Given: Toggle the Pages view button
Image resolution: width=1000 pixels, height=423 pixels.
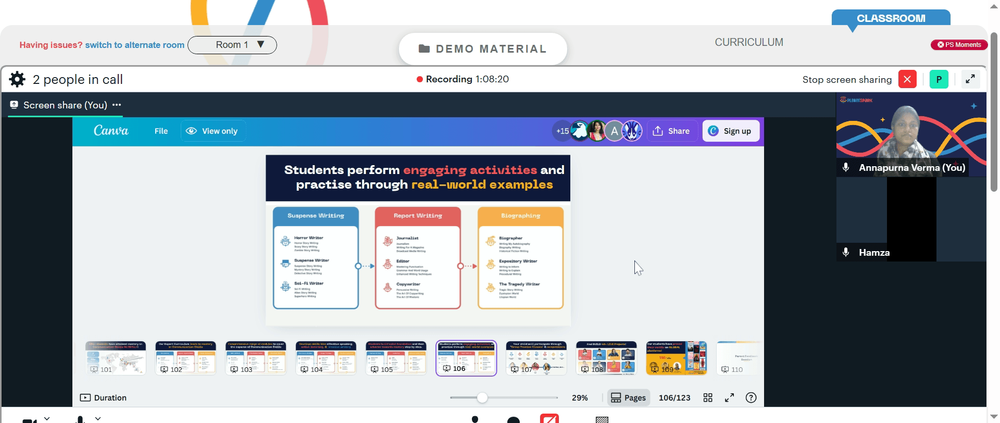Looking at the screenshot, I should click(628, 397).
